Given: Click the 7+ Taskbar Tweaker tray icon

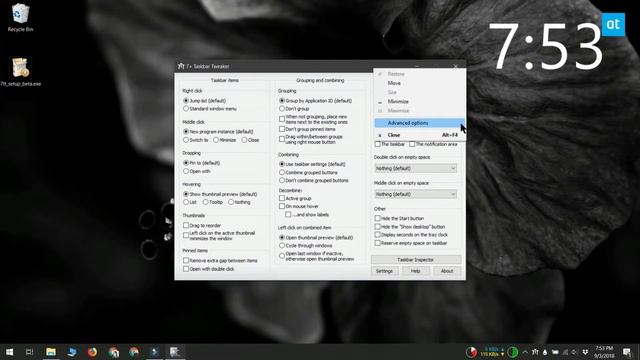Looking at the screenshot, I should pyautogui.click(x=535, y=352).
